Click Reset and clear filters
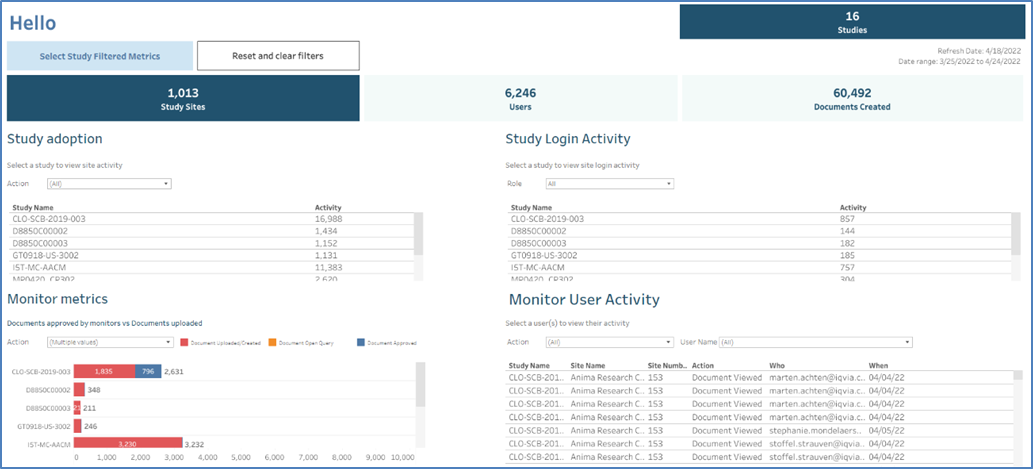Screen dimensions: 1033x469 coord(278,56)
